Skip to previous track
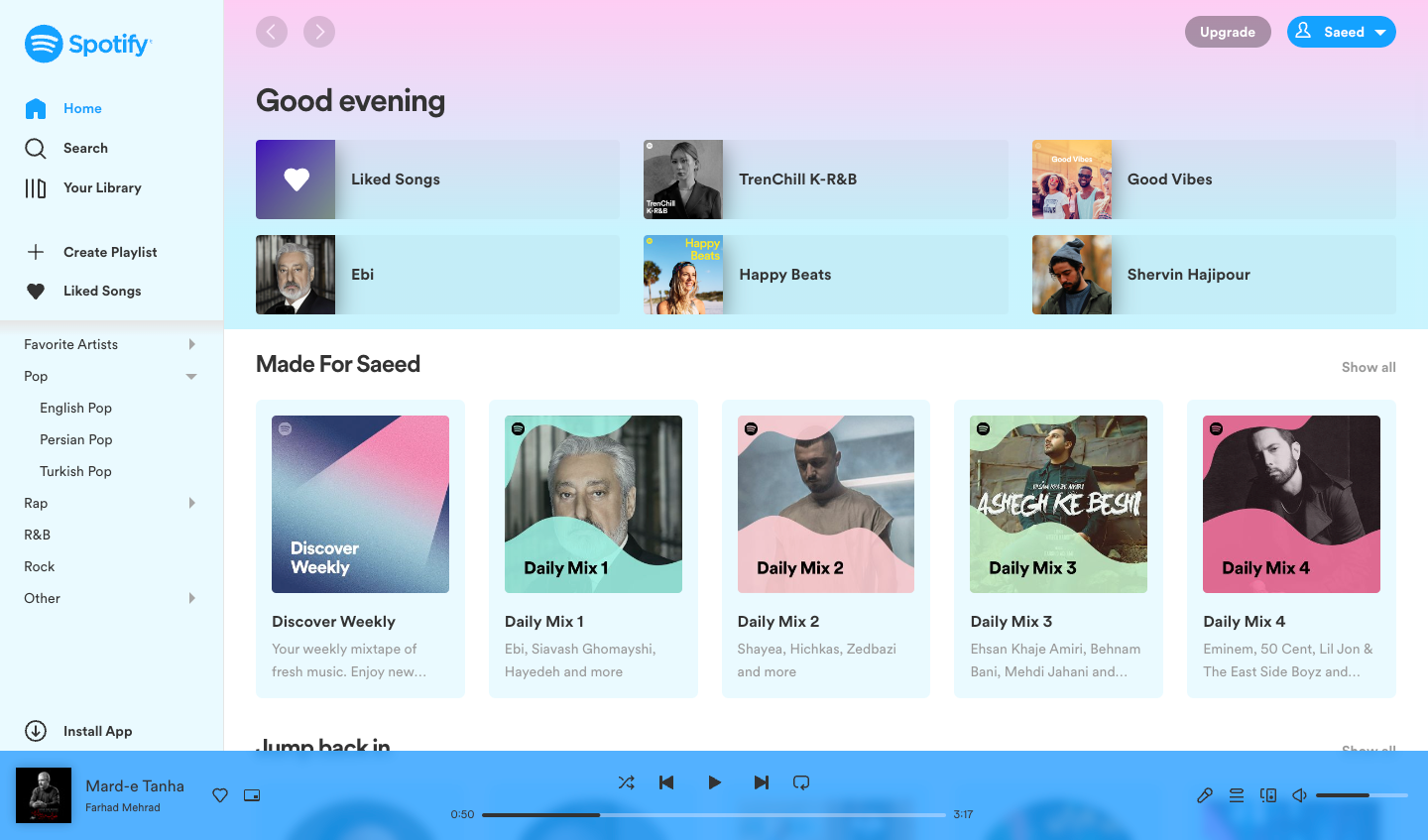Screen dimensions: 1428x840 [x=666, y=782]
